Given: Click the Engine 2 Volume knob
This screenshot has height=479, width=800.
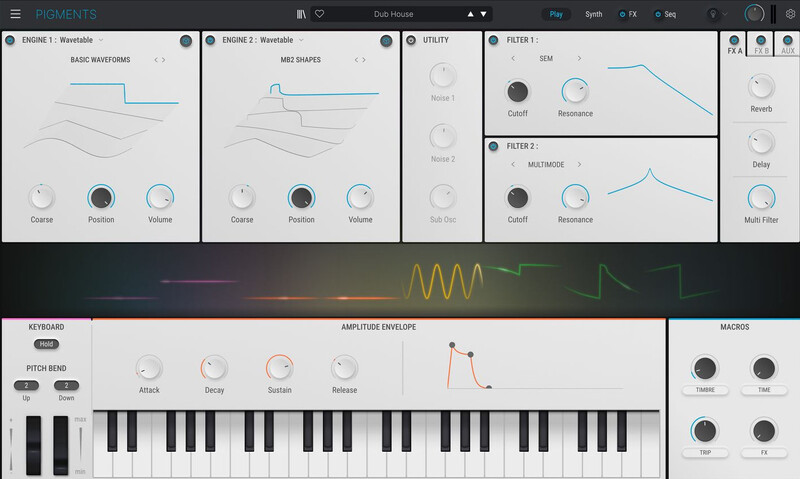Looking at the screenshot, I should [360, 197].
